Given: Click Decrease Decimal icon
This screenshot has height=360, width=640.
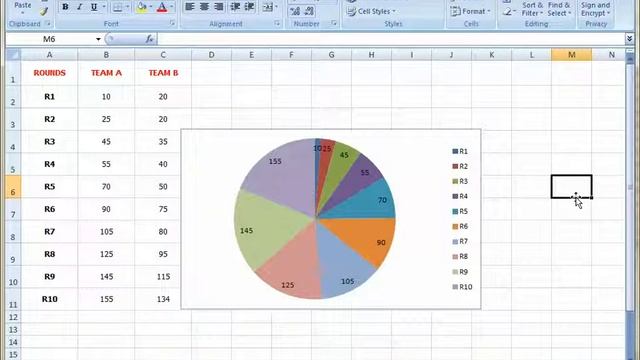Looking at the screenshot, I should [x=309, y=11].
